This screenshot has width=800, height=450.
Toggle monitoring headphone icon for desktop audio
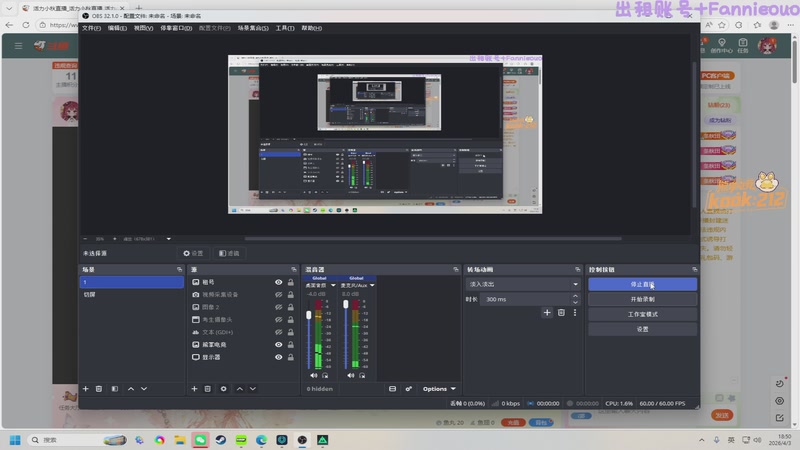coord(325,376)
